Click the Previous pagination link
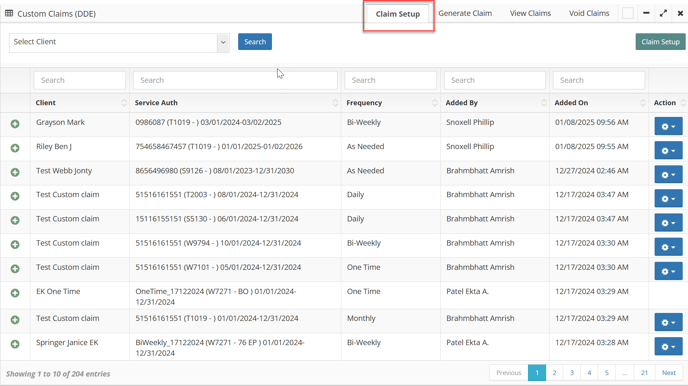The height and width of the screenshot is (386, 688). click(x=509, y=373)
